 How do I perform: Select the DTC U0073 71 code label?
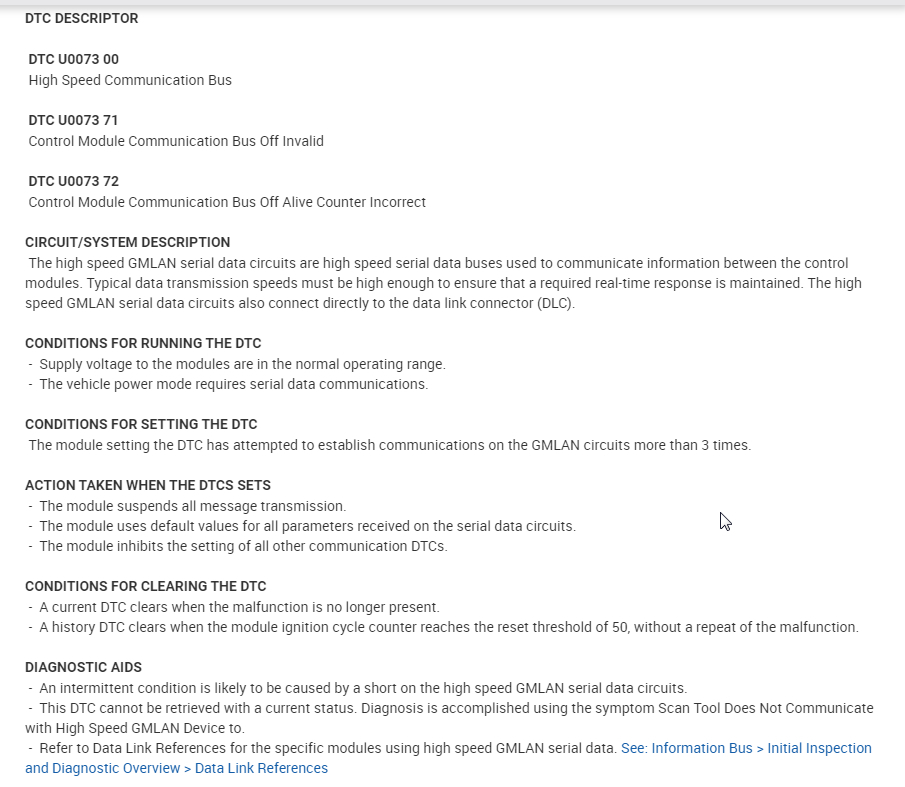pyautogui.click(x=74, y=120)
